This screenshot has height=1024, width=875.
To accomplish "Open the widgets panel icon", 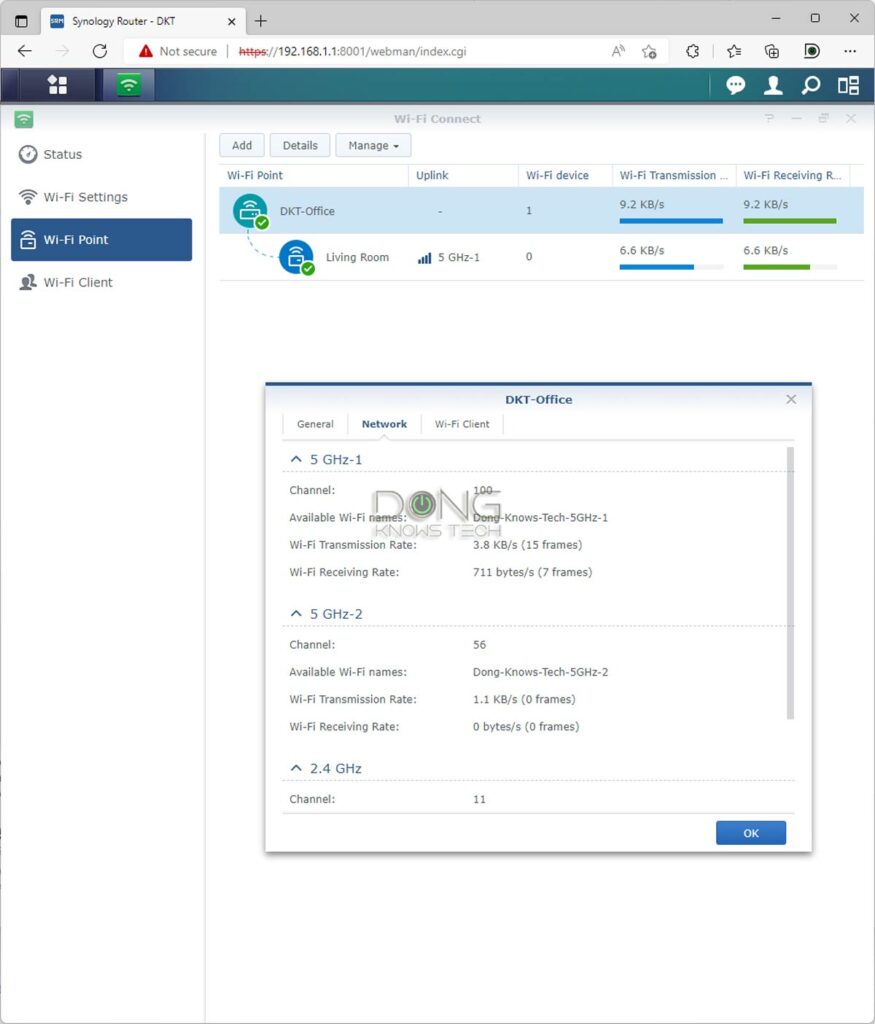I will [x=848, y=85].
